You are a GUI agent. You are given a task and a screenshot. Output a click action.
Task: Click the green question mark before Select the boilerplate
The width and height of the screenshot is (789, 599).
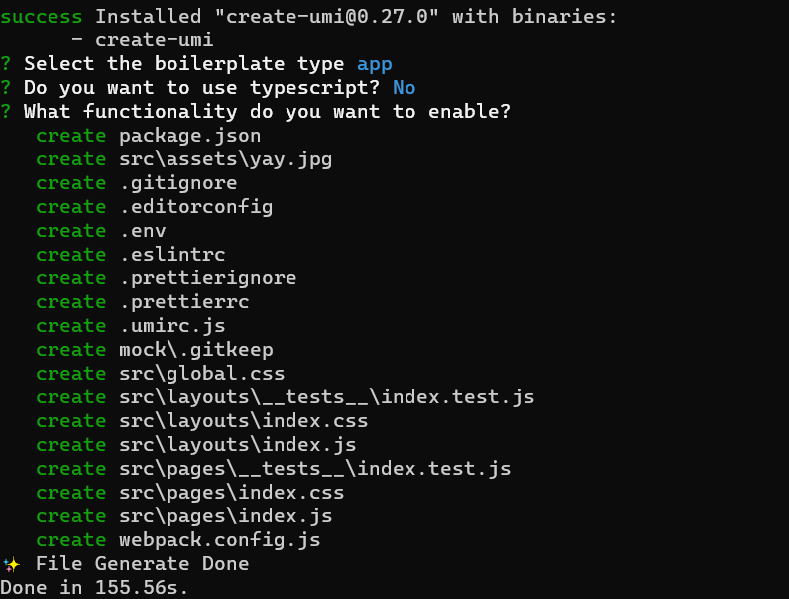[6, 64]
